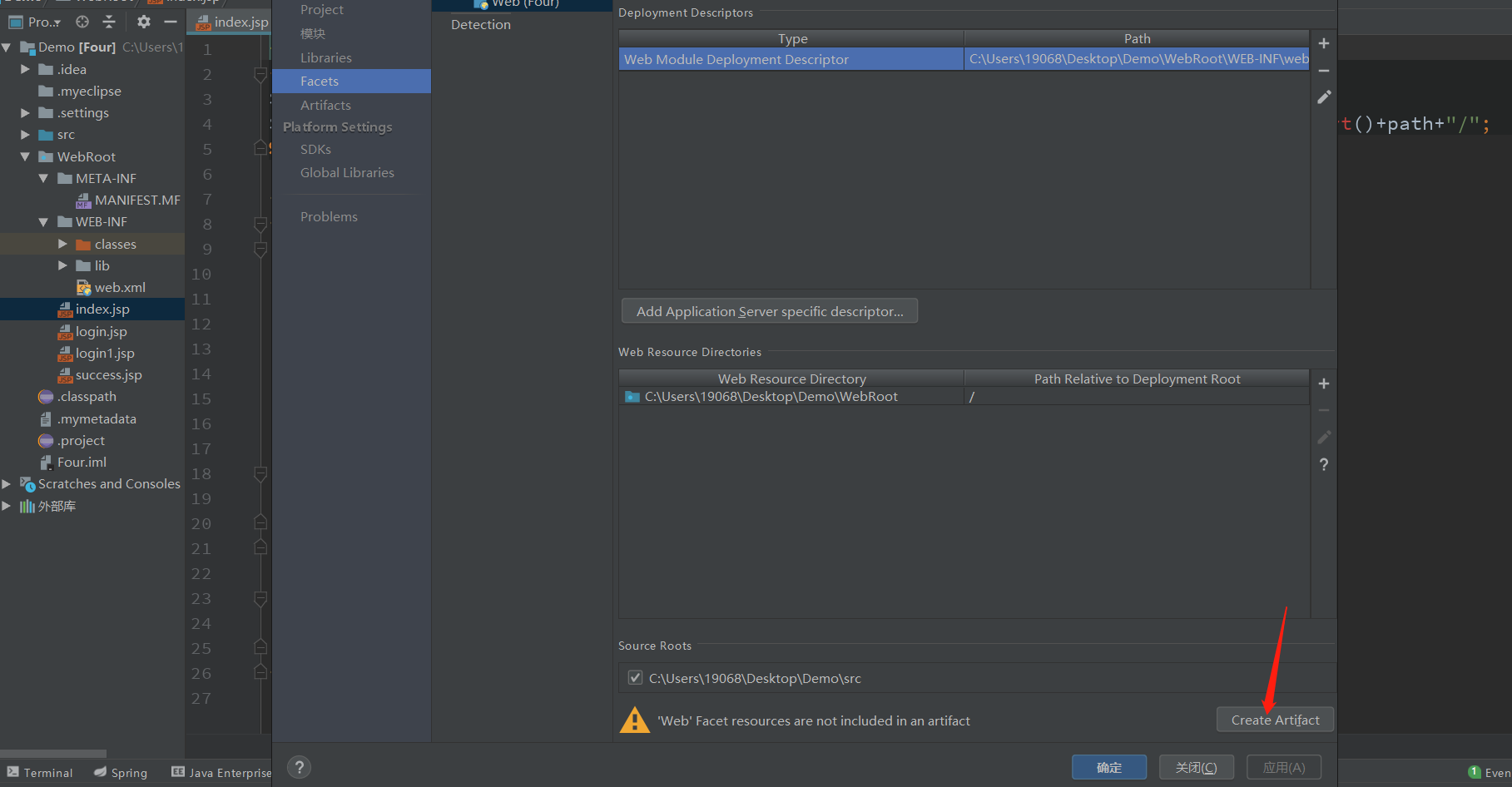Screen dimensions: 1512x787
Task: Open help with the dialog question mark button
Action: click(300, 767)
